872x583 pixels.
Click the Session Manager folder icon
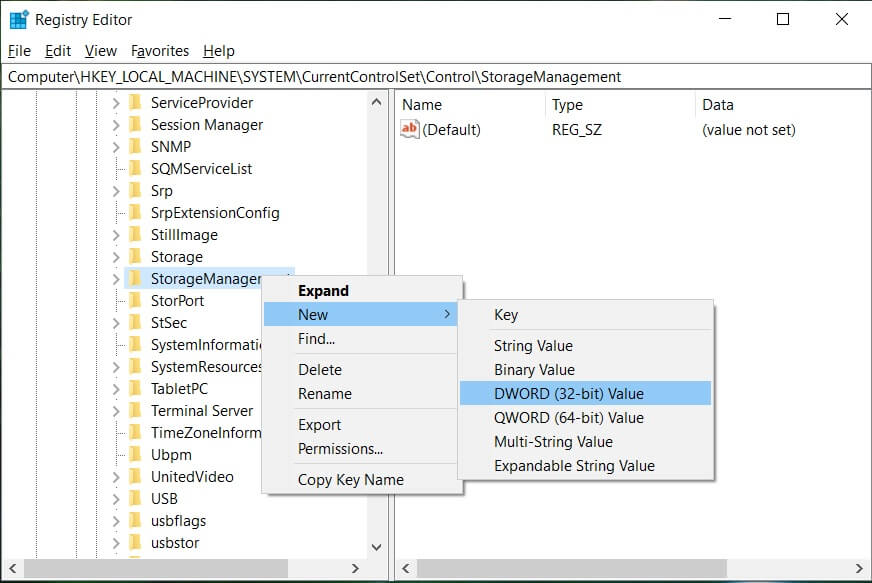click(135, 125)
